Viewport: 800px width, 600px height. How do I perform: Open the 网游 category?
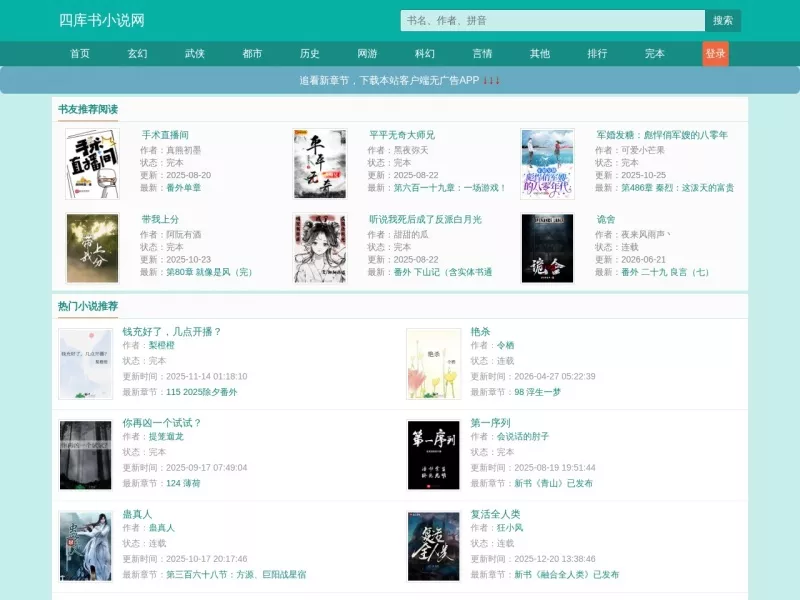point(367,54)
